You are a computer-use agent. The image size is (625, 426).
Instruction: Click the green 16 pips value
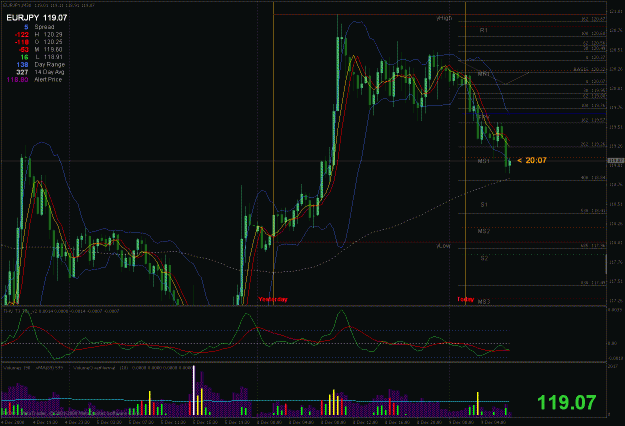point(25,57)
